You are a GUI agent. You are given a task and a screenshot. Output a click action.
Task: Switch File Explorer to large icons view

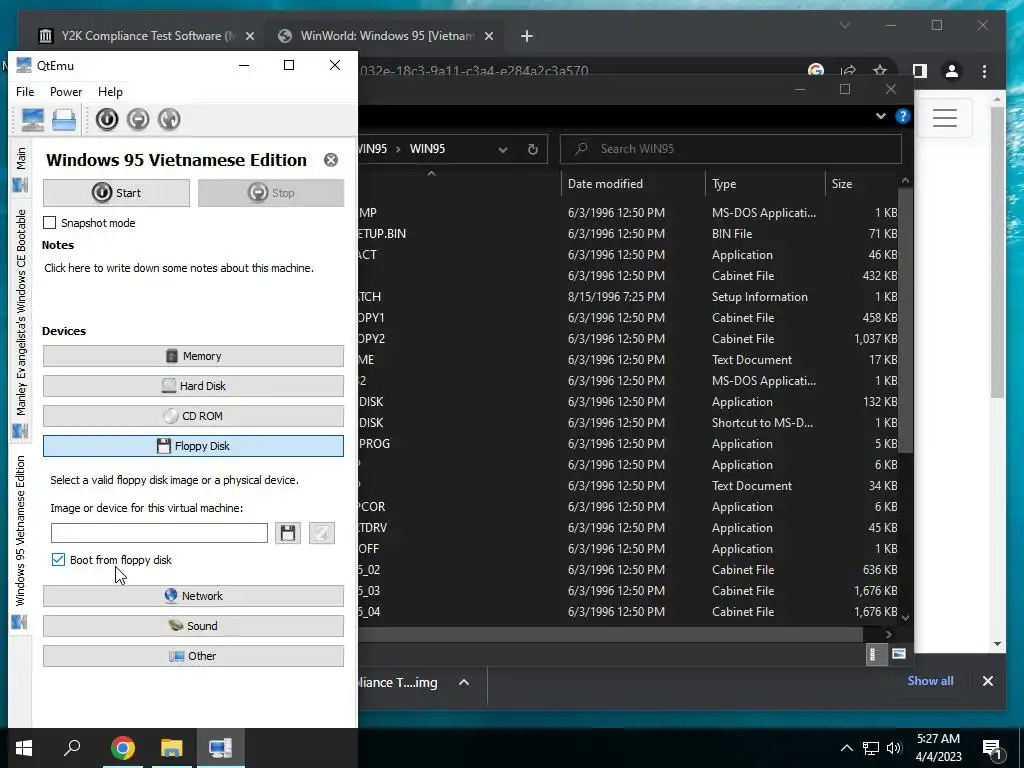[899, 654]
